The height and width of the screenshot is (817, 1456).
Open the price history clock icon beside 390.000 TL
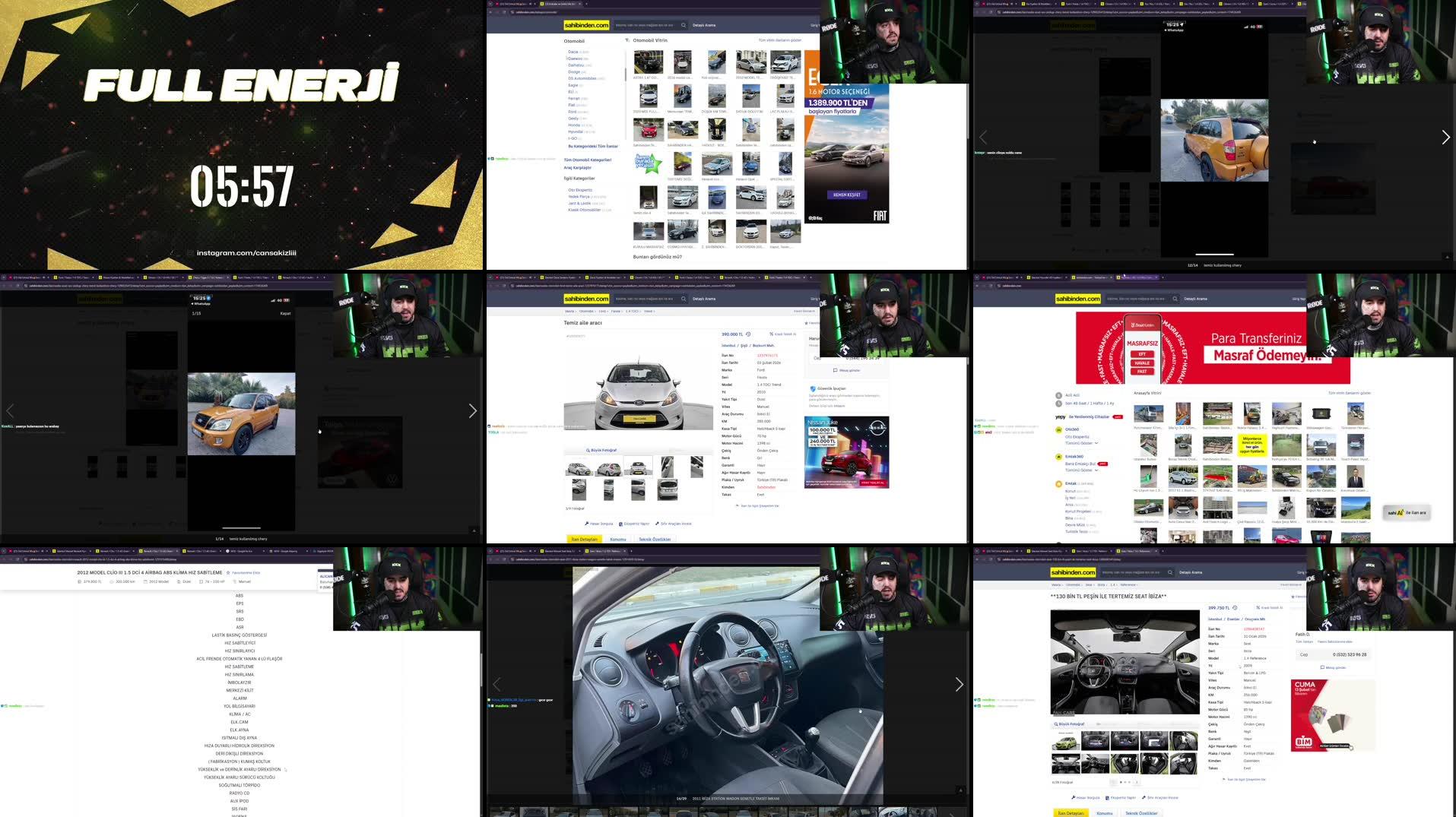[747, 334]
